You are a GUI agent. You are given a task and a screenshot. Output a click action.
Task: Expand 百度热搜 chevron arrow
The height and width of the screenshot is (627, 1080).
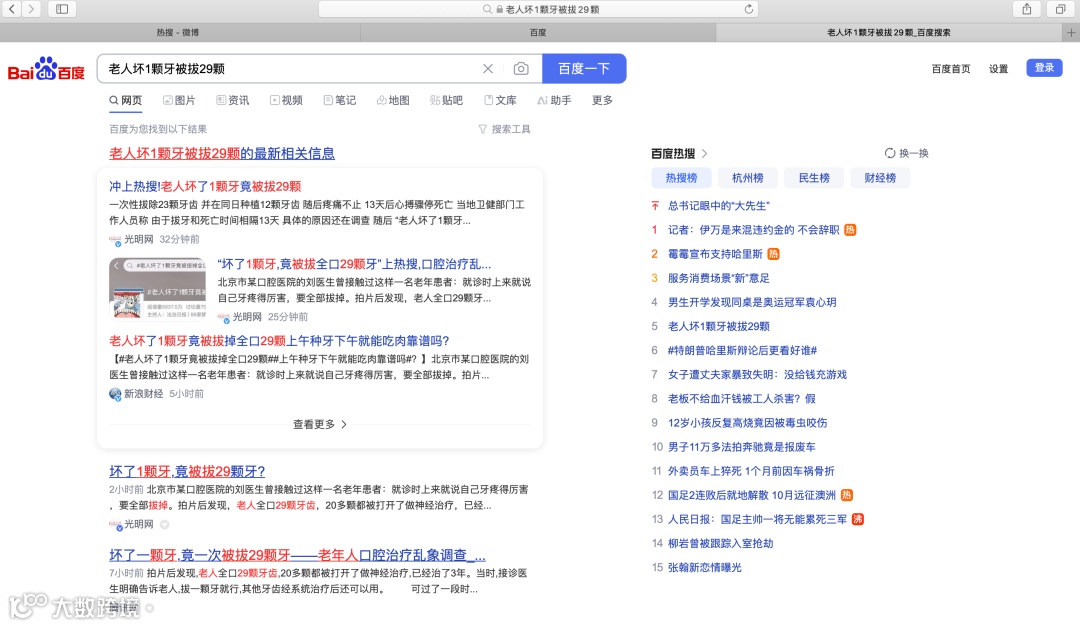coord(704,153)
